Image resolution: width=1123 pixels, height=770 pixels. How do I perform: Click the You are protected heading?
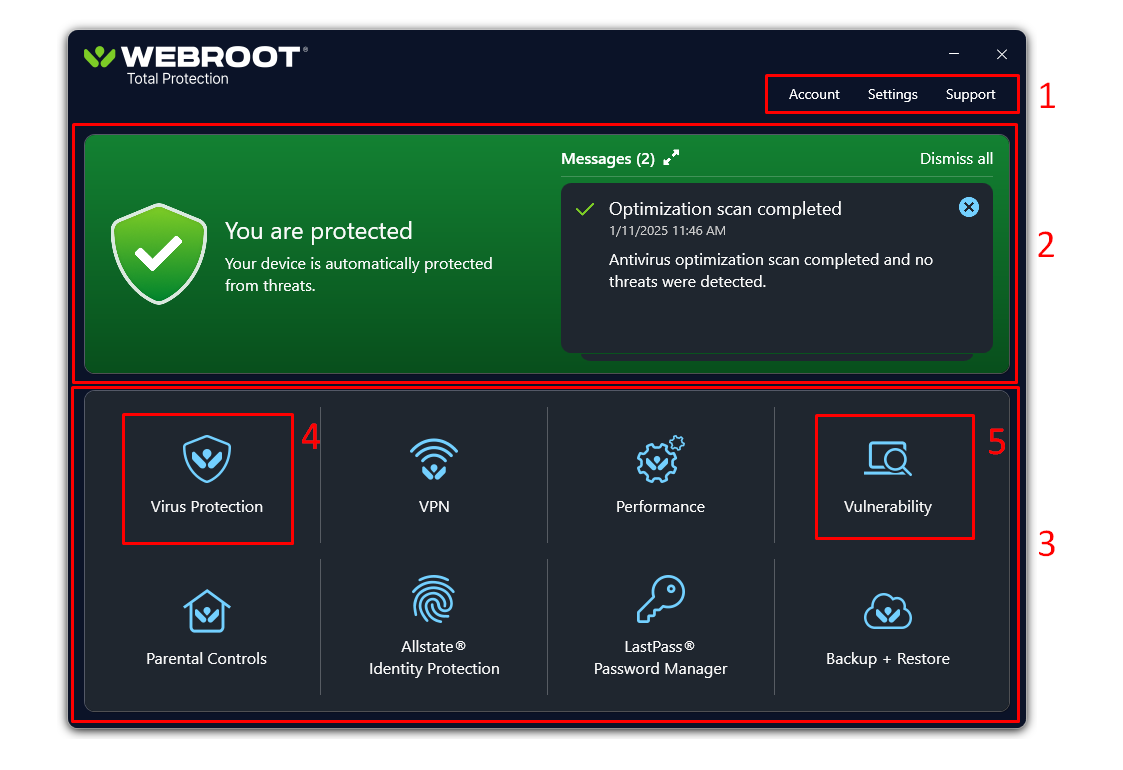coord(319,231)
